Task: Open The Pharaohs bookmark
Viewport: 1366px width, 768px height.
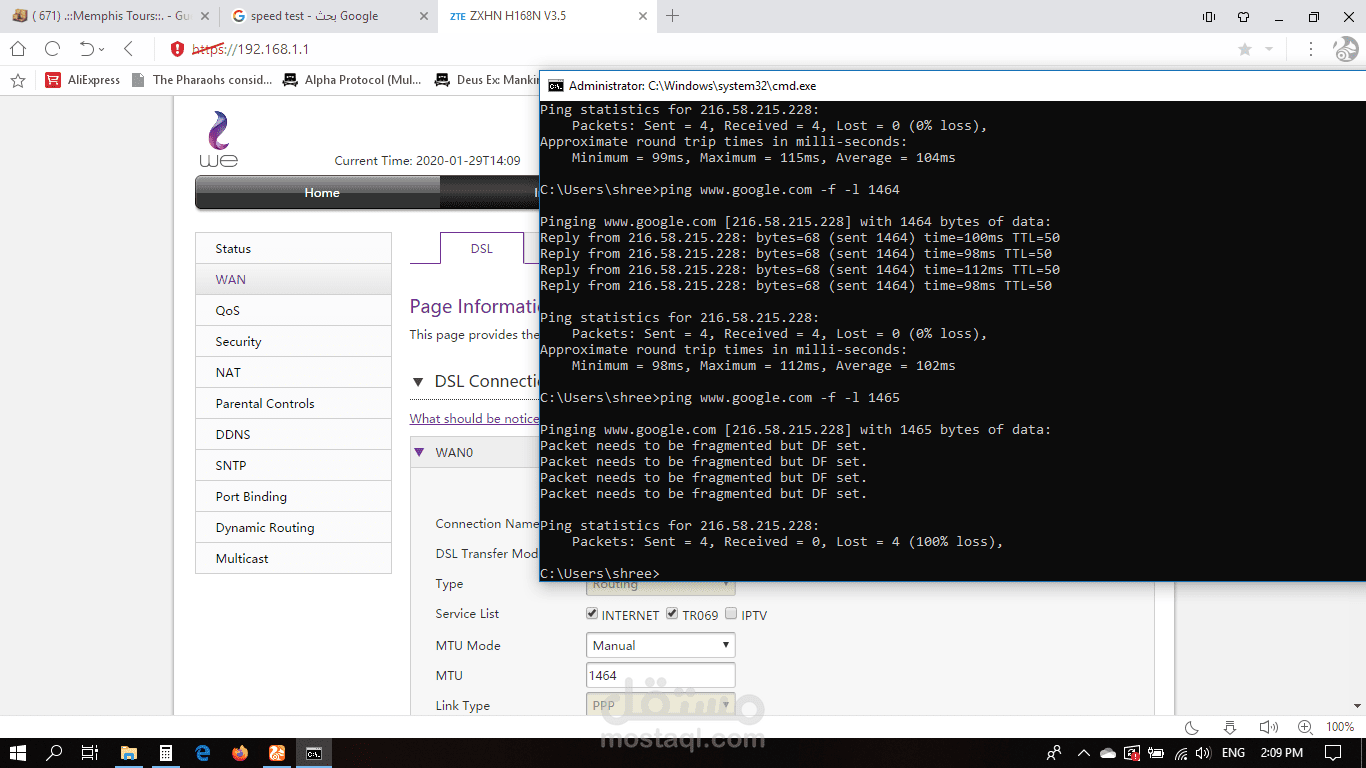Action: (202, 80)
